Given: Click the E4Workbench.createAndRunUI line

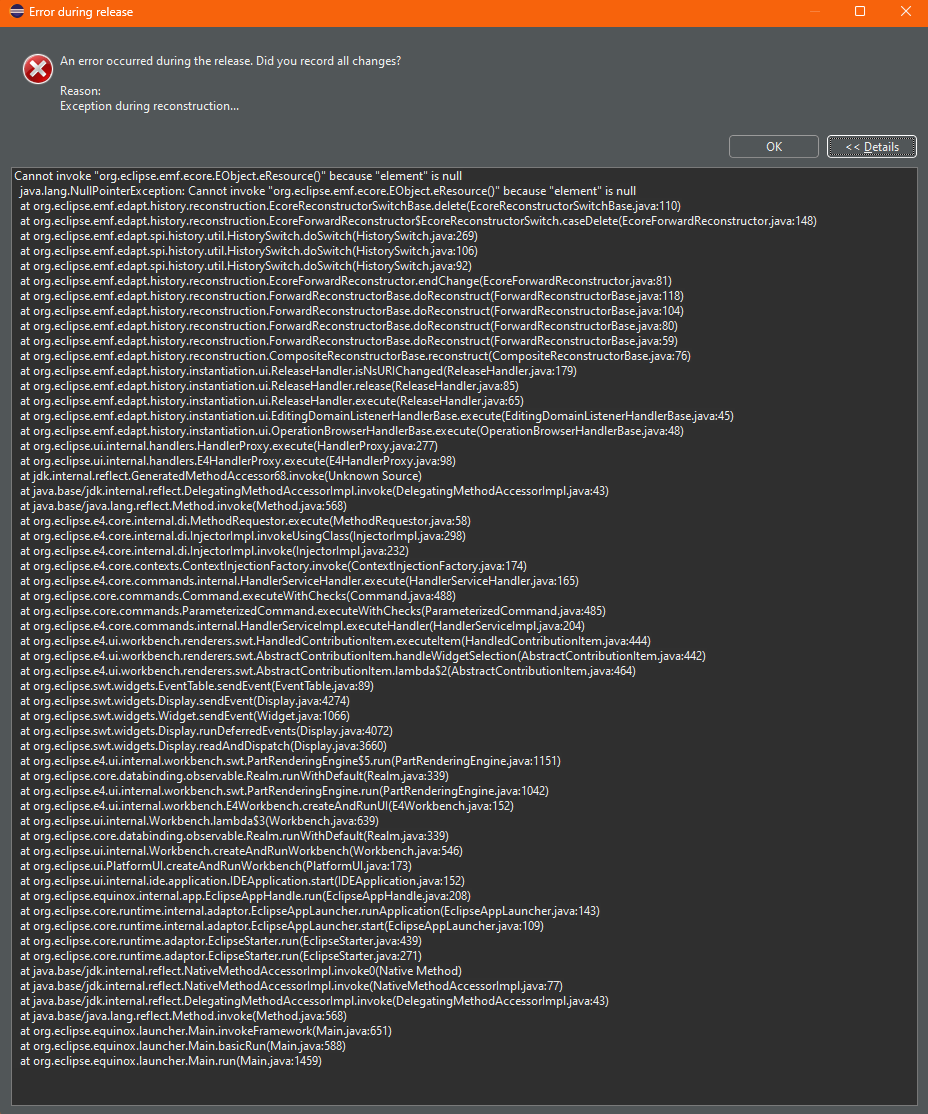Looking at the screenshot, I should pyautogui.click(x=266, y=805).
